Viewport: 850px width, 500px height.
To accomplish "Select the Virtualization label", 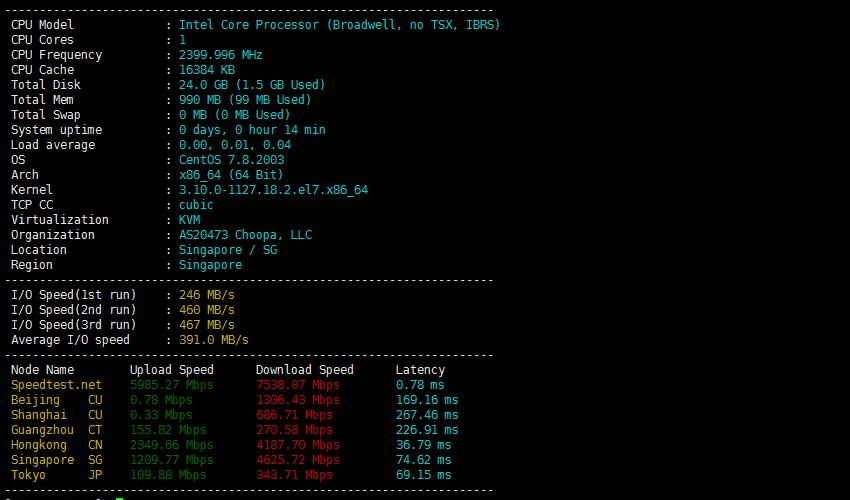I will point(60,220).
